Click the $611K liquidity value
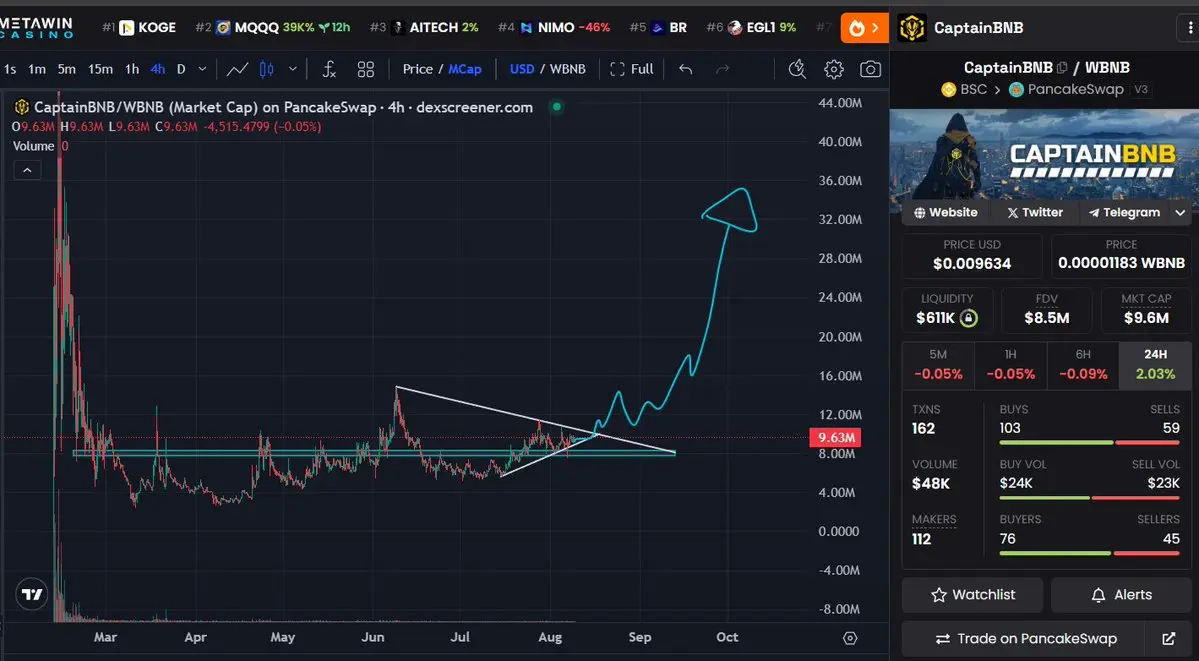This screenshot has height=661, width=1199. tap(935, 317)
